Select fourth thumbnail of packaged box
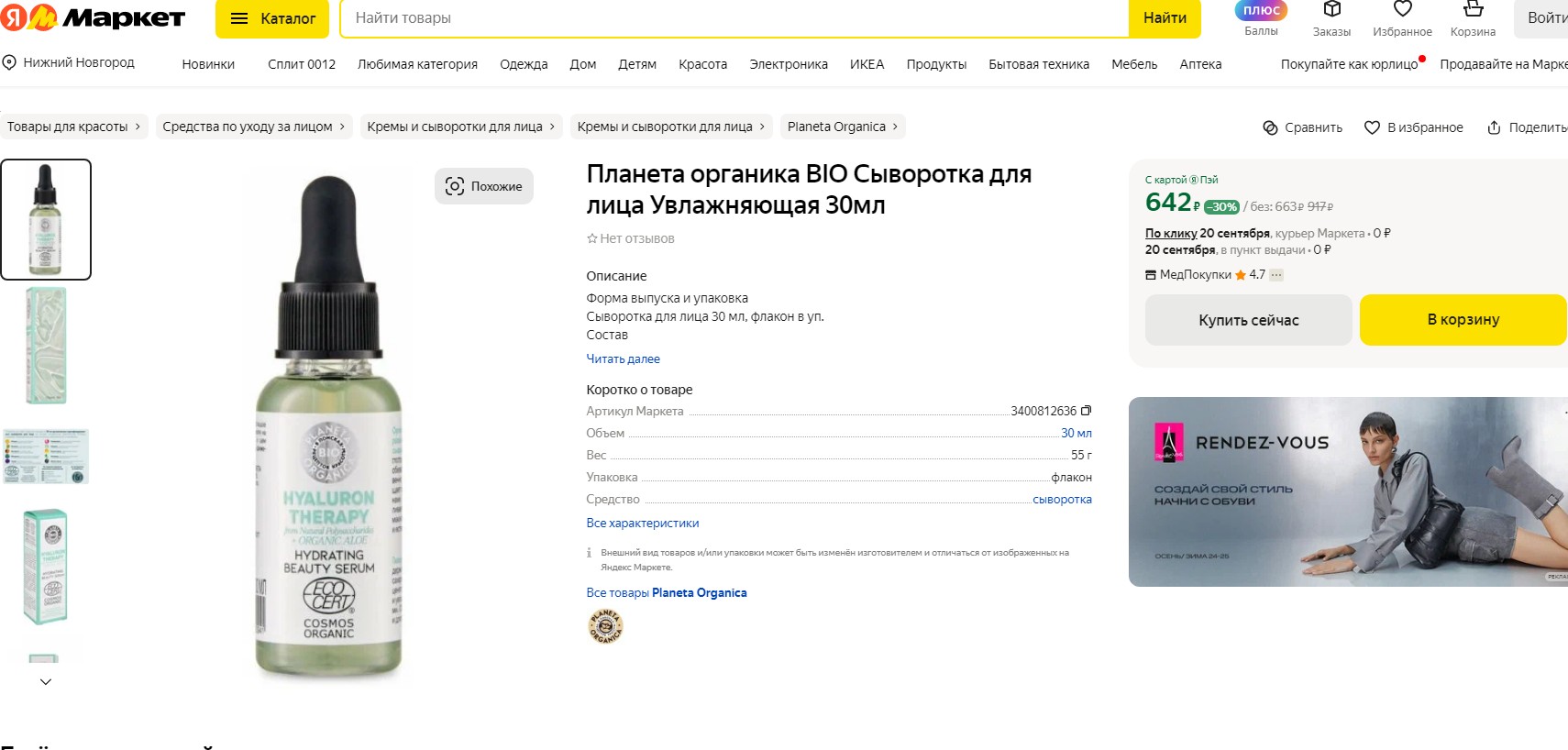 tap(46, 567)
